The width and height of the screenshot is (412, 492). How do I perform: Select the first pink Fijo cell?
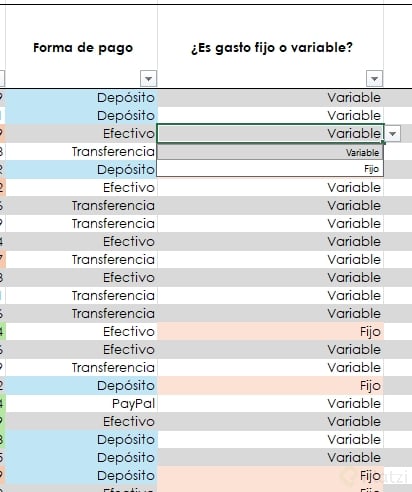pyautogui.click(x=270, y=332)
